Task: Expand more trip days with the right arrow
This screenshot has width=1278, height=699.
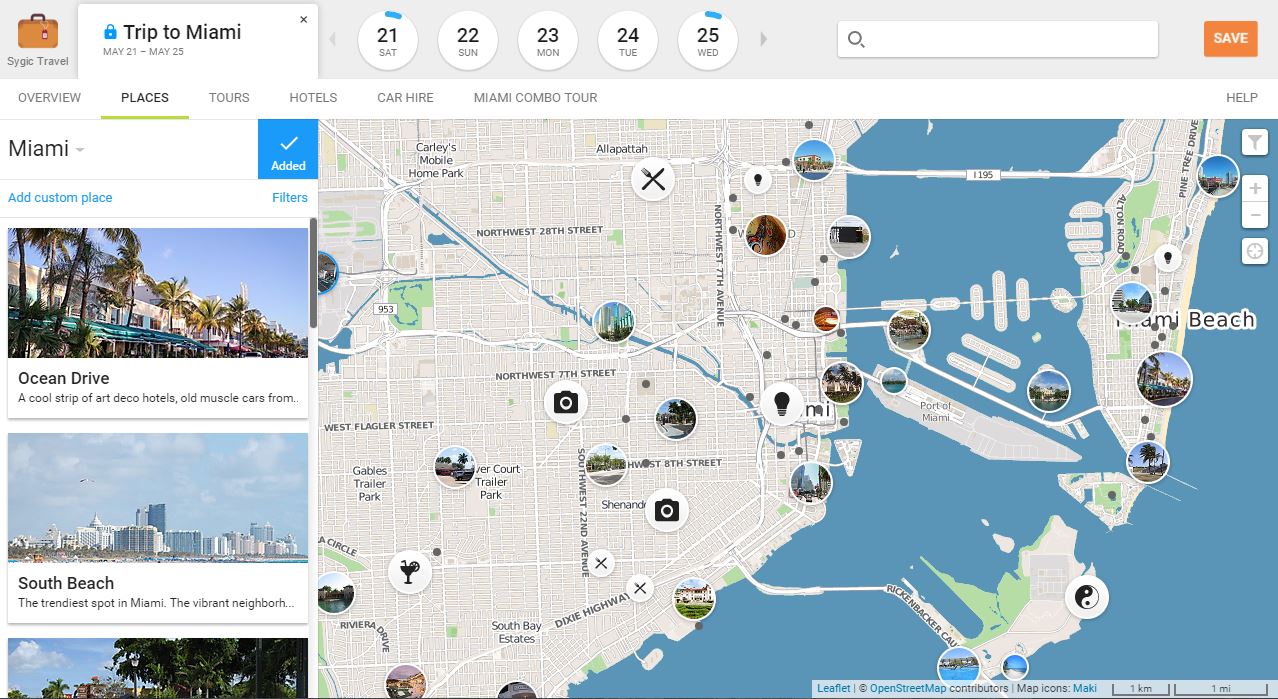Action: tap(763, 39)
